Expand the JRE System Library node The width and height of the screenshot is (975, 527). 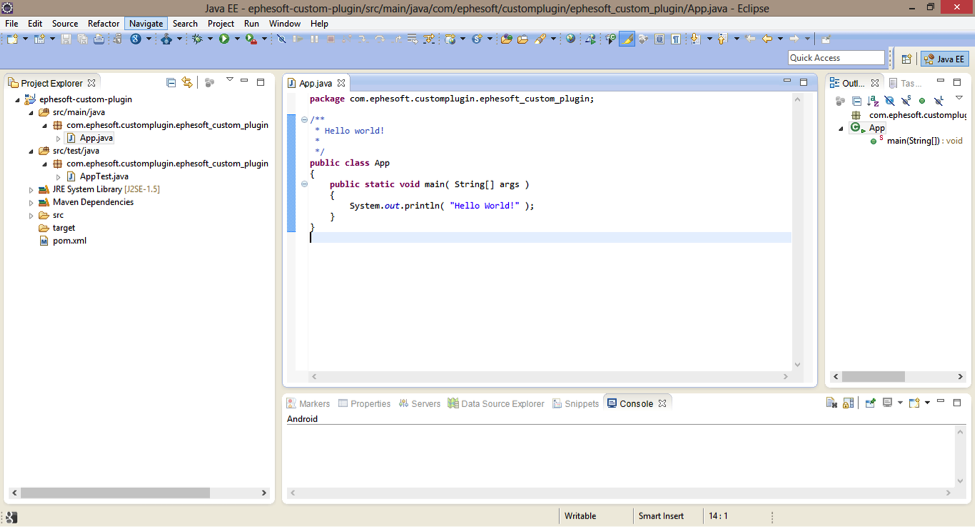pos(31,190)
